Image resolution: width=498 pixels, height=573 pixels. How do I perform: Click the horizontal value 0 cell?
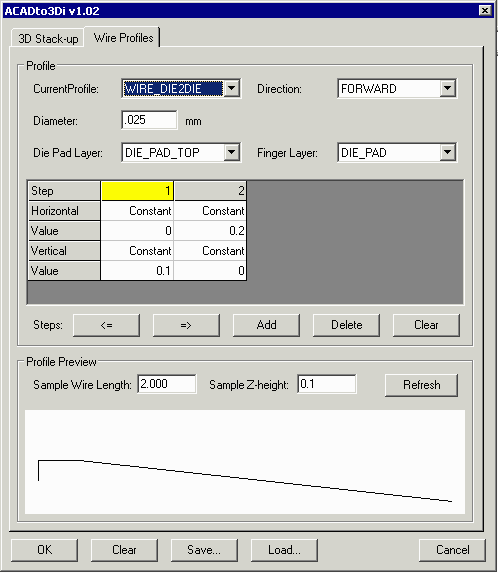click(x=137, y=231)
